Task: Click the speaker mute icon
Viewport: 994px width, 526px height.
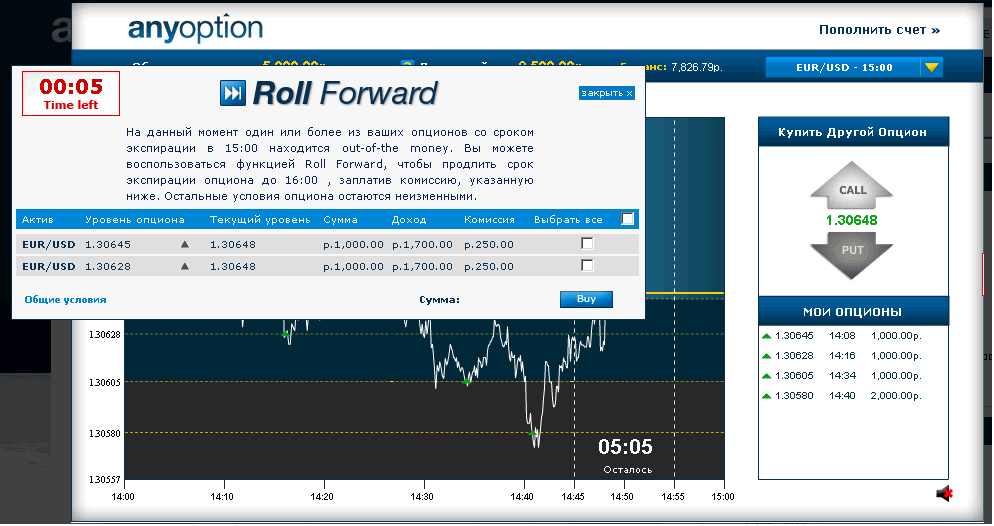Action: tap(945, 494)
